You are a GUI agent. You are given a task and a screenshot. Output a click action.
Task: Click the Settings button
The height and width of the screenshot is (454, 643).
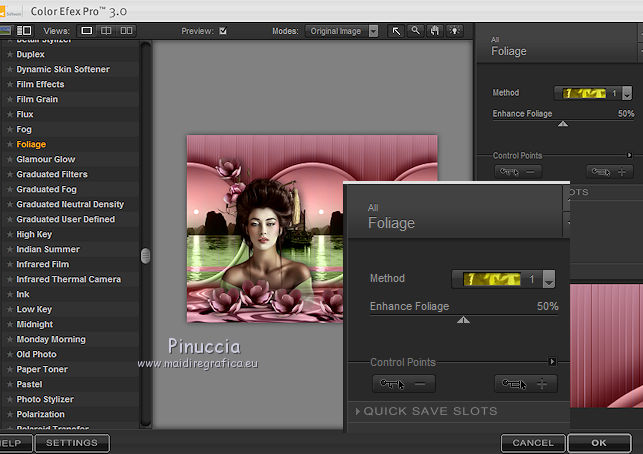[x=72, y=443]
